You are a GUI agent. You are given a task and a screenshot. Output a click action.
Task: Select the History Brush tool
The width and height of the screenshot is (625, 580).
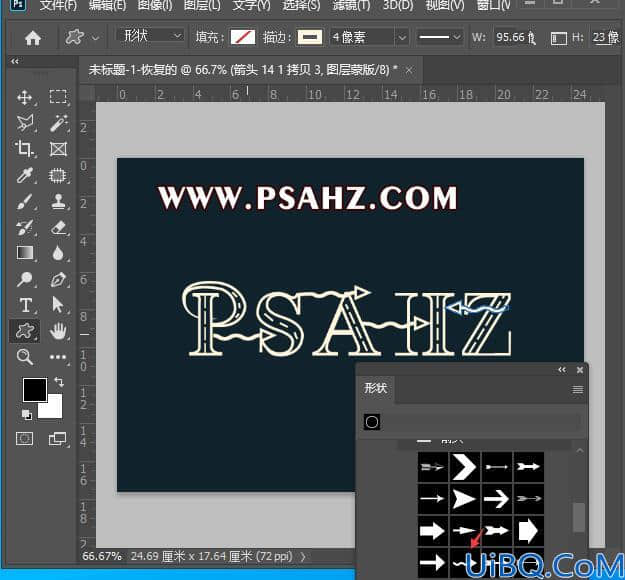[x=25, y=228]
